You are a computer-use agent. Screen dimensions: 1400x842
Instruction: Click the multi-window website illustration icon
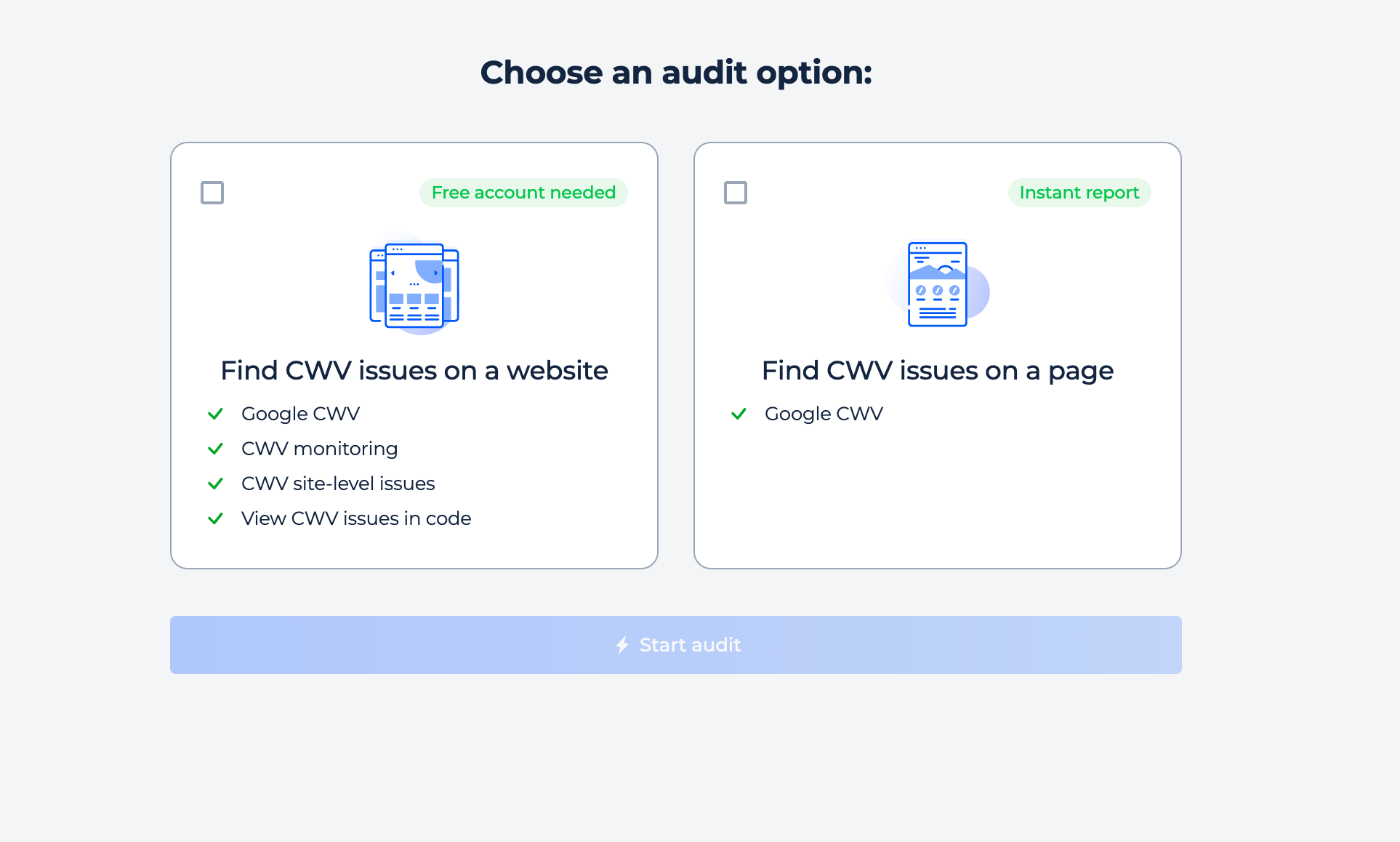[x=414, y=285]
